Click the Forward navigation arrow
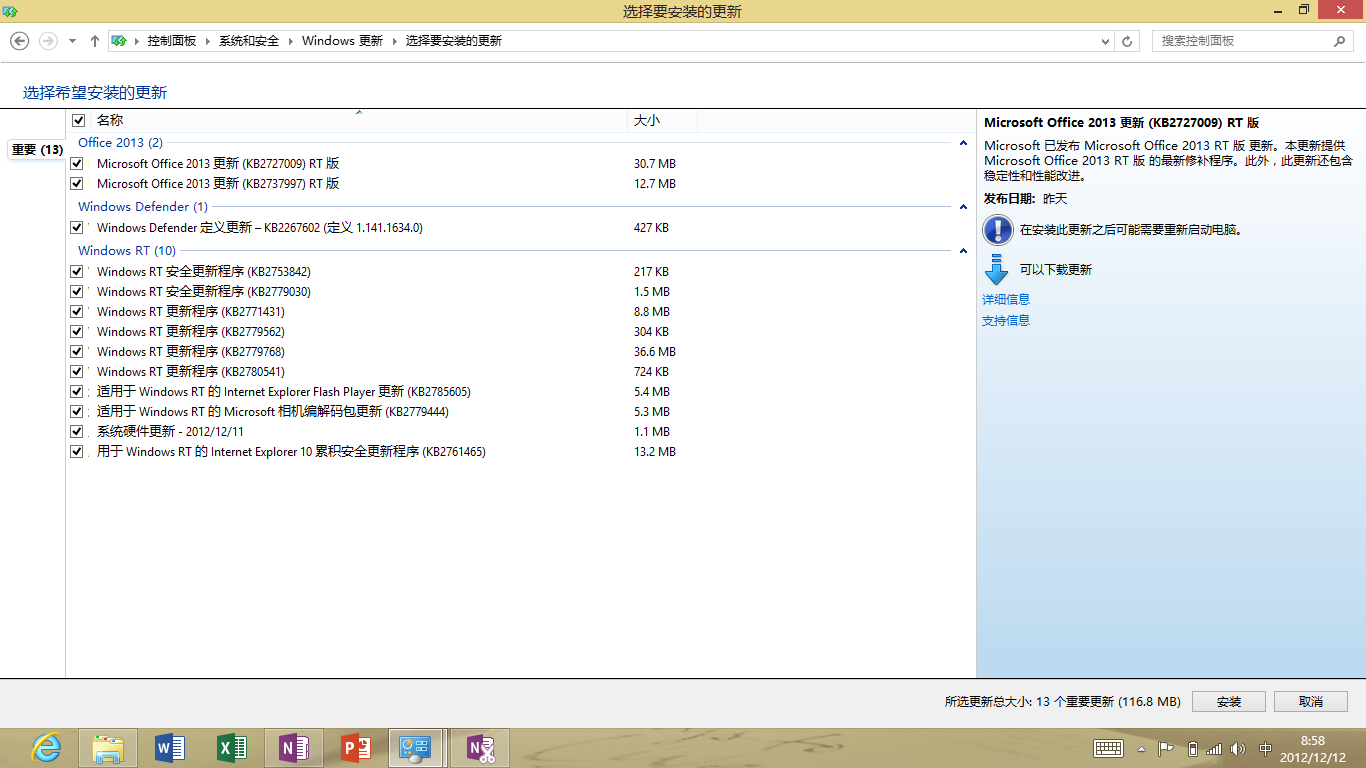 pyautogui.click(x=47, y=41)
